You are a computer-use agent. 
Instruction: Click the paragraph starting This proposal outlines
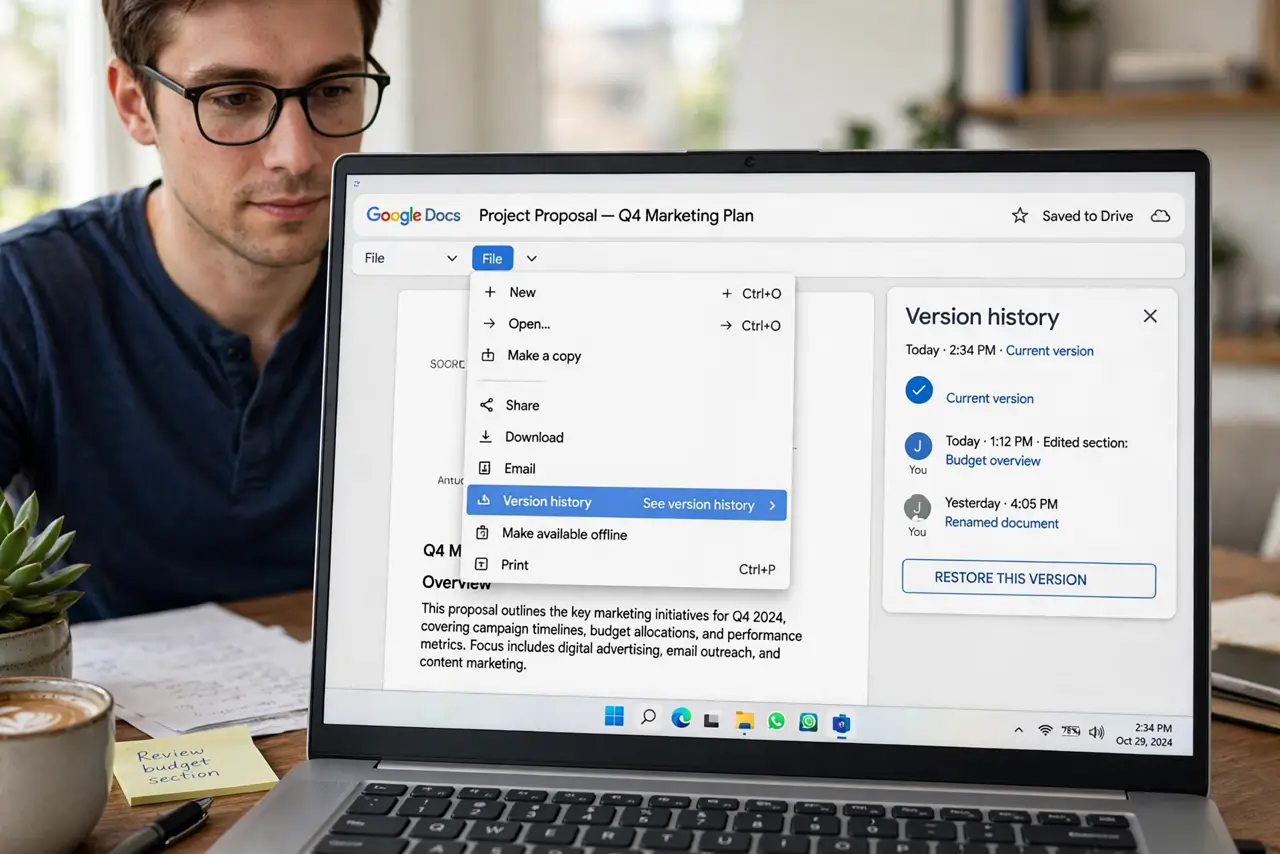click(612, 636)
